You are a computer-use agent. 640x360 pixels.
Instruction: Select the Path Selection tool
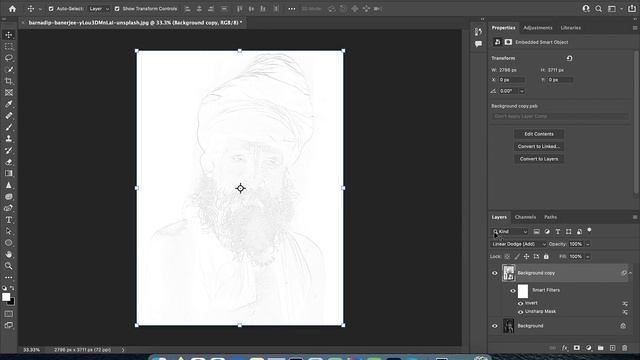pos(9,231)
